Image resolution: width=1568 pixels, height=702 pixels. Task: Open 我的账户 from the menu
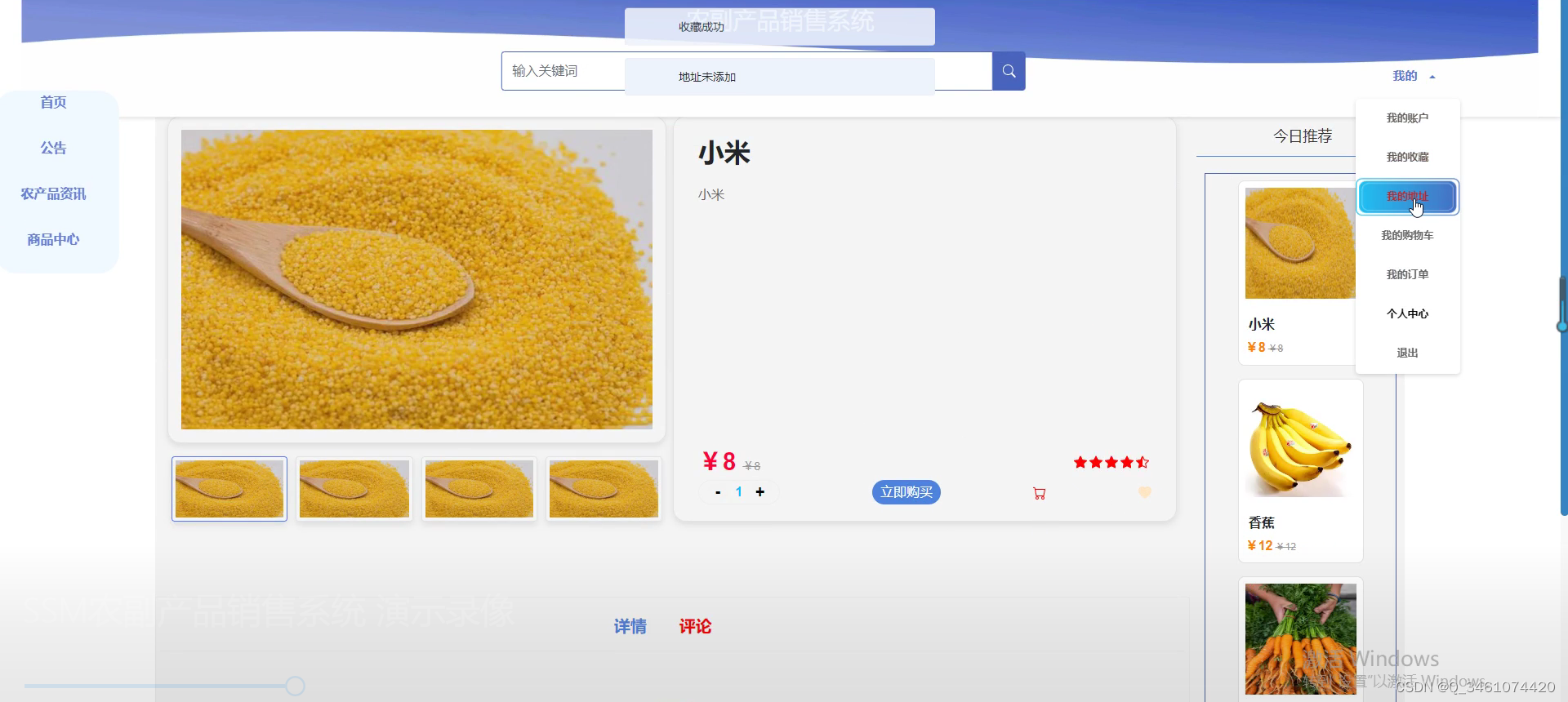pos(1407,118)
